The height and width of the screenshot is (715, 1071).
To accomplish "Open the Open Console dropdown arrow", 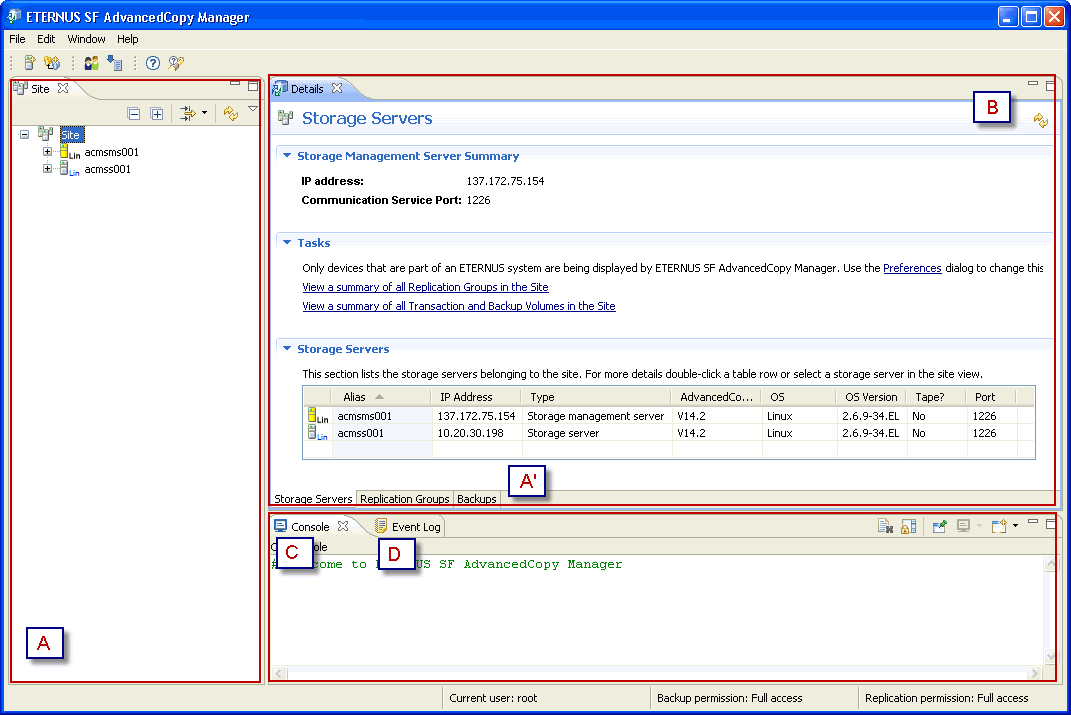I will [x=1016, y=526].
